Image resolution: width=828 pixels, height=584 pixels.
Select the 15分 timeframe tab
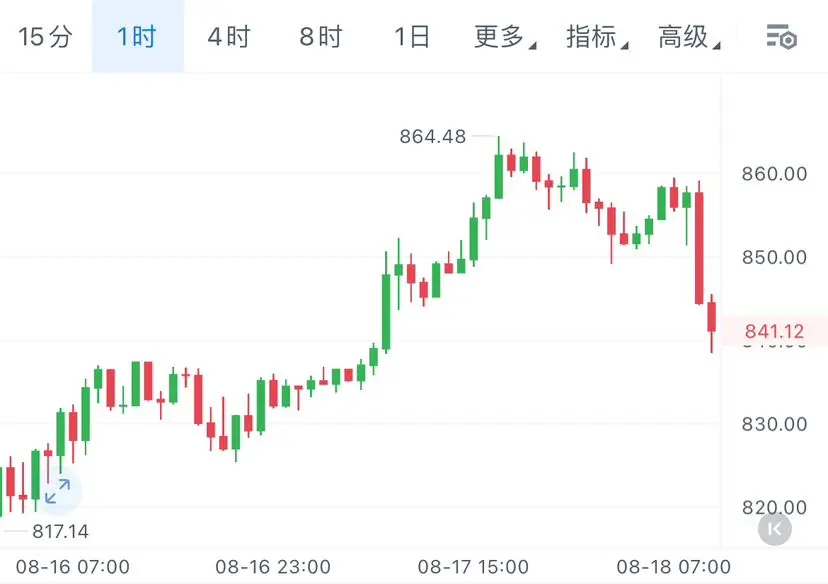tap(45, 37)
